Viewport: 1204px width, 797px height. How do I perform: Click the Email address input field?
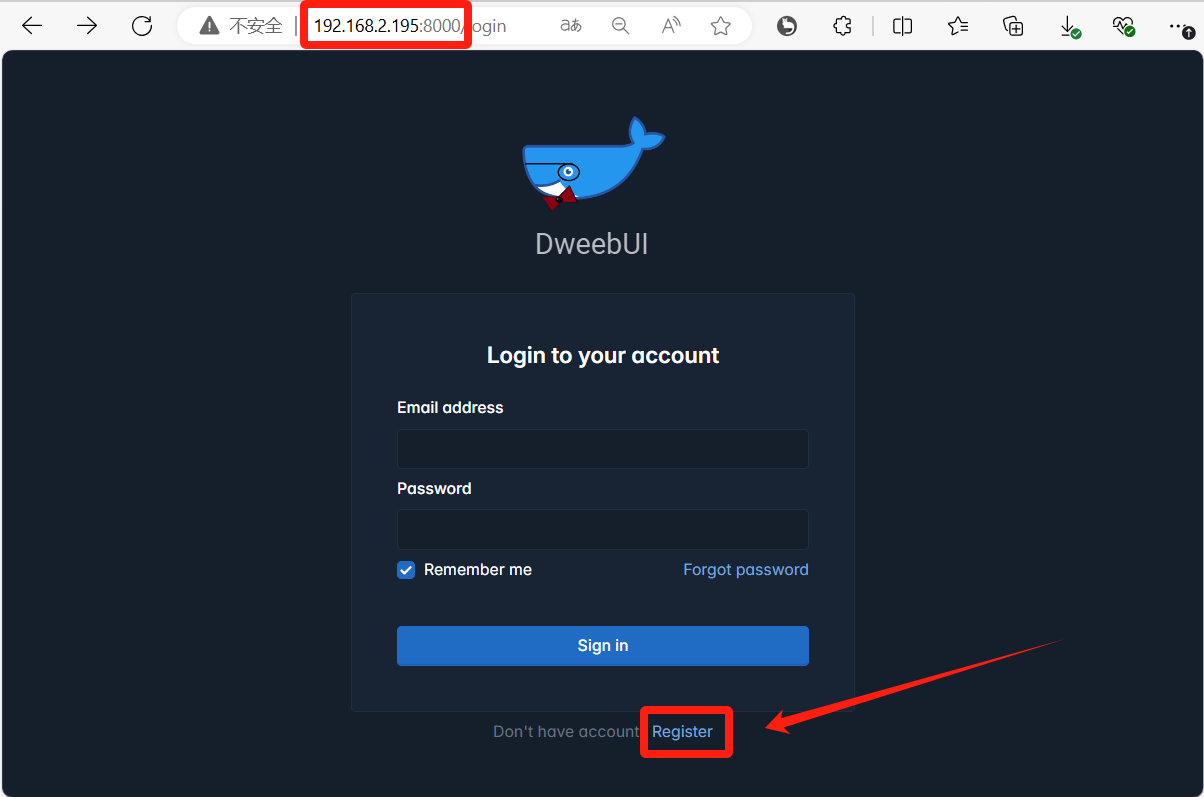click(x=603, y=449)
